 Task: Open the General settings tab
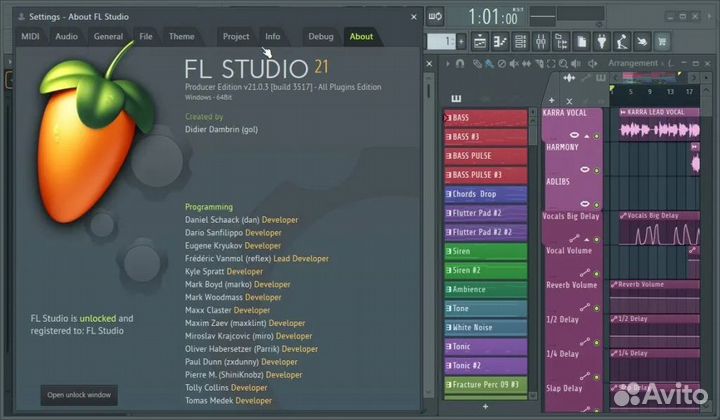[x=108, y=36]
